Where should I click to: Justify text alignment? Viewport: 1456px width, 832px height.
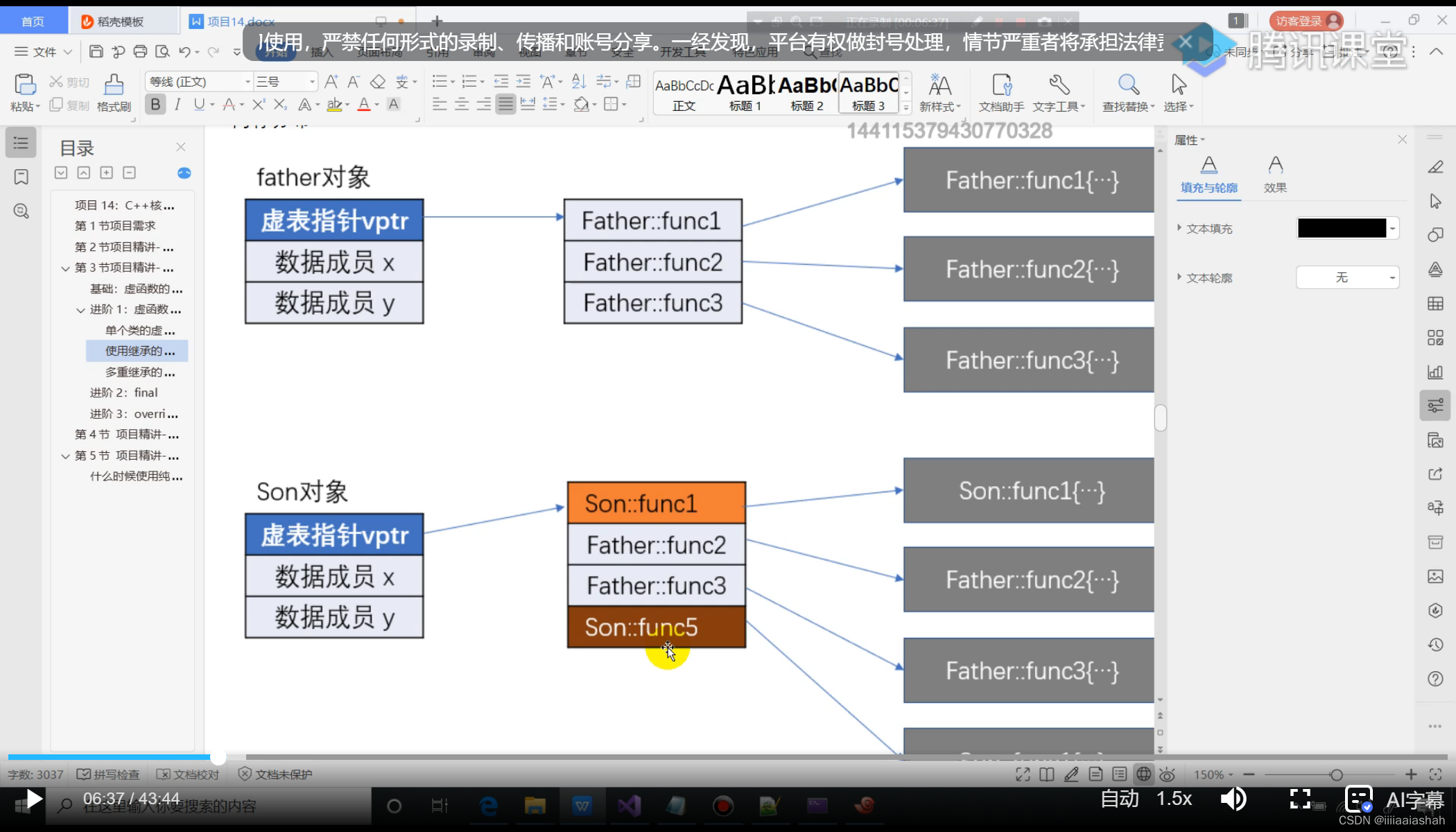click(506, 105)
